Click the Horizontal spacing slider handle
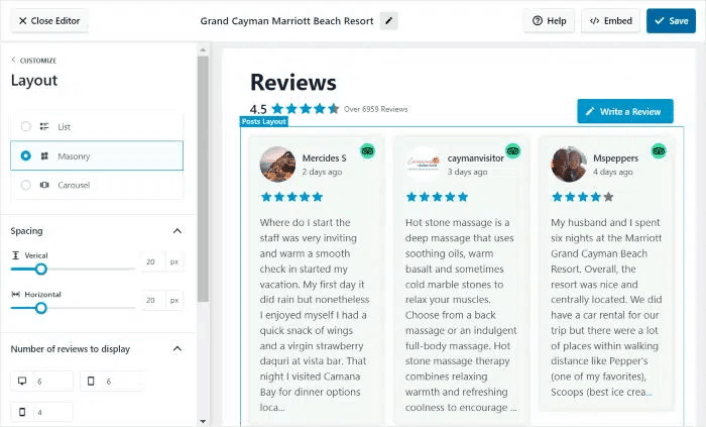Image resolution: width=706 pixels, height=427 pixels. click(x=41, y=308)
